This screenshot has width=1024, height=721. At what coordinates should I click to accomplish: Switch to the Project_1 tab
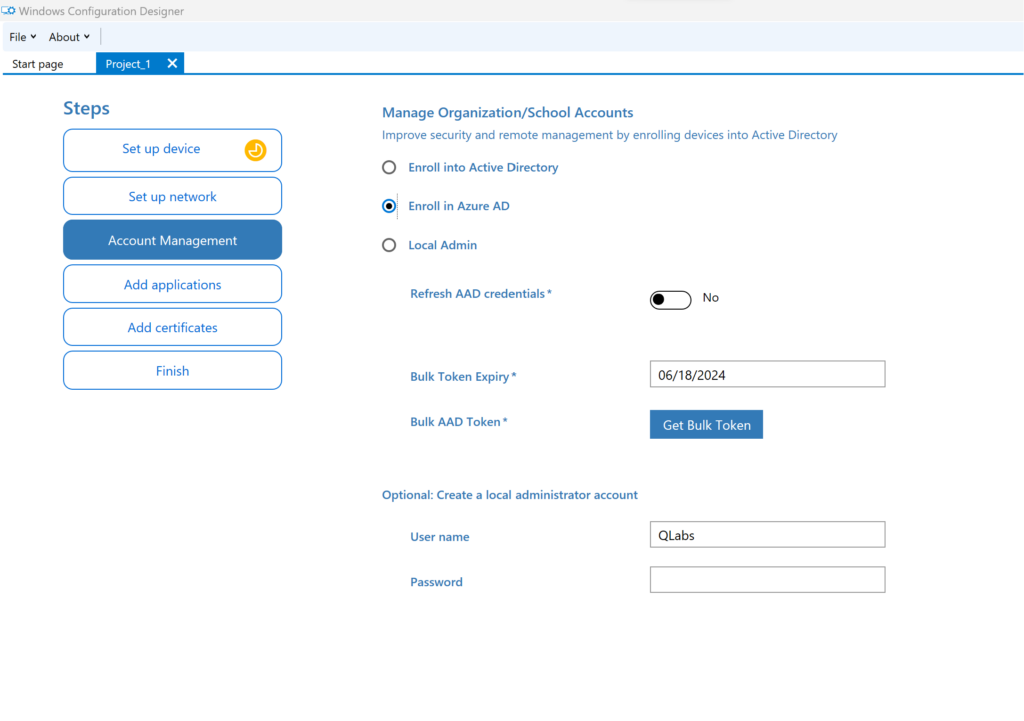click(128, 64)
